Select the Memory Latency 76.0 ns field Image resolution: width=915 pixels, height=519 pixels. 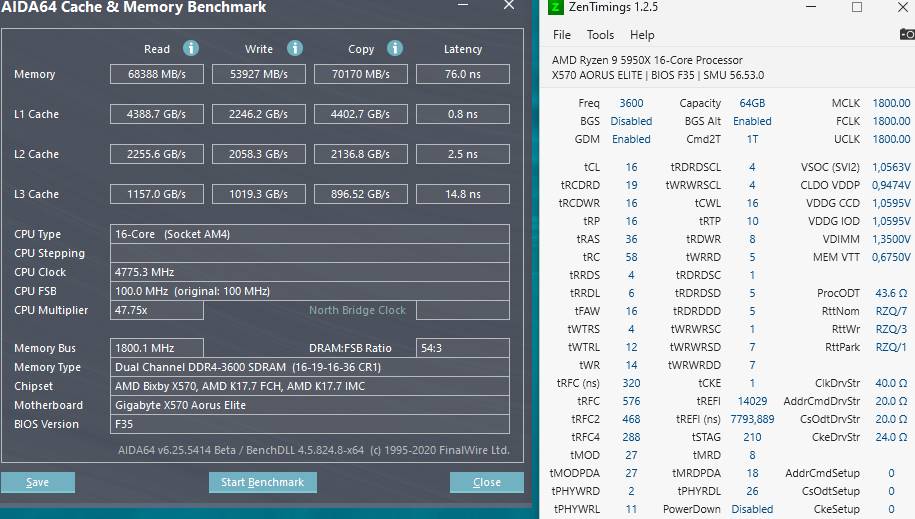[x=463, y=74]
